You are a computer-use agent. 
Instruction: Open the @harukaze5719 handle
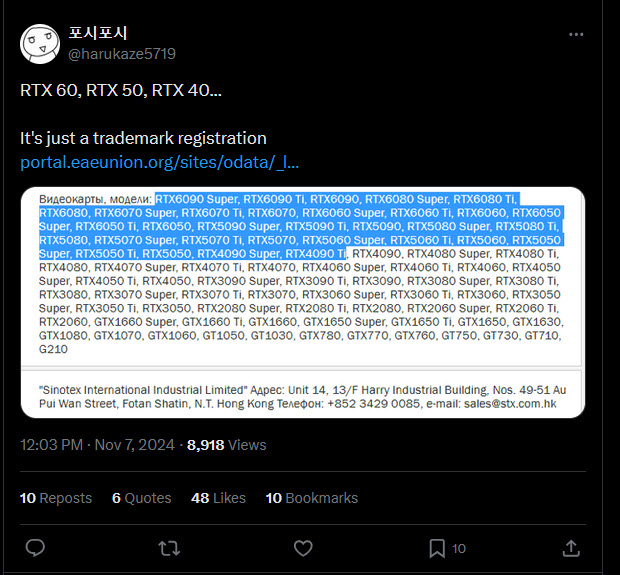(122, 54)
